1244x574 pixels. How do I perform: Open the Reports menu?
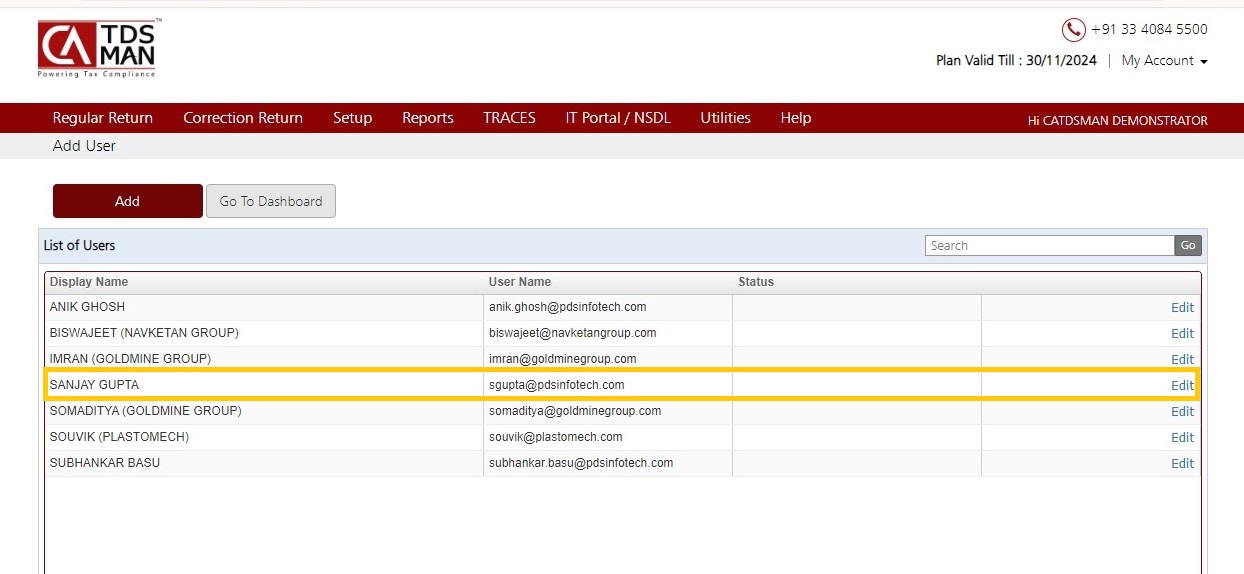pos(428,118)
